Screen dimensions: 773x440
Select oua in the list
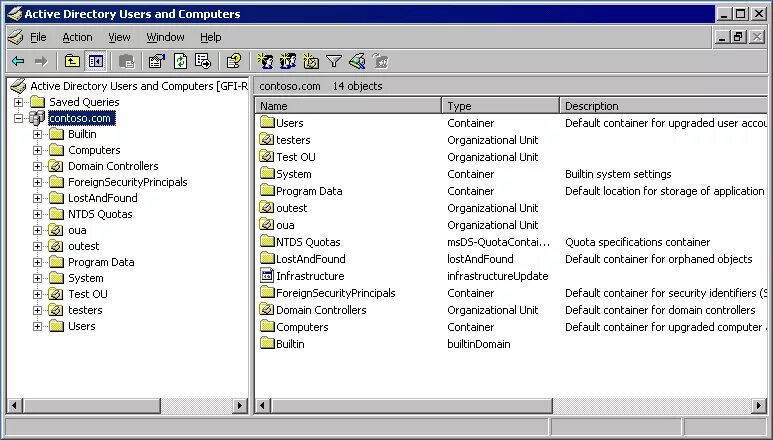pyautogui.click(x=285, y=225)
